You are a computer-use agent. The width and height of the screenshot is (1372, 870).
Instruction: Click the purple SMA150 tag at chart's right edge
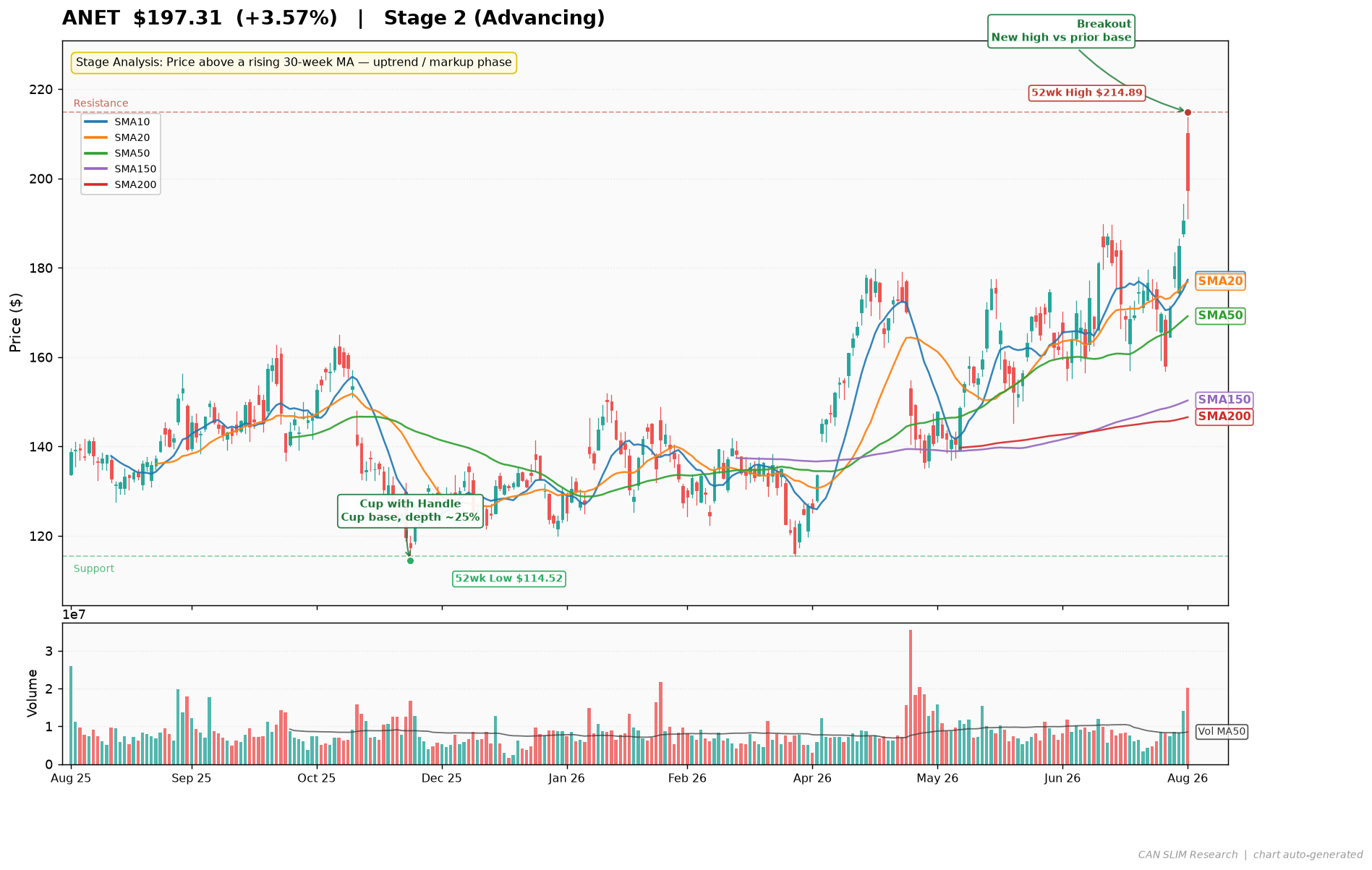coord(1224,400)
